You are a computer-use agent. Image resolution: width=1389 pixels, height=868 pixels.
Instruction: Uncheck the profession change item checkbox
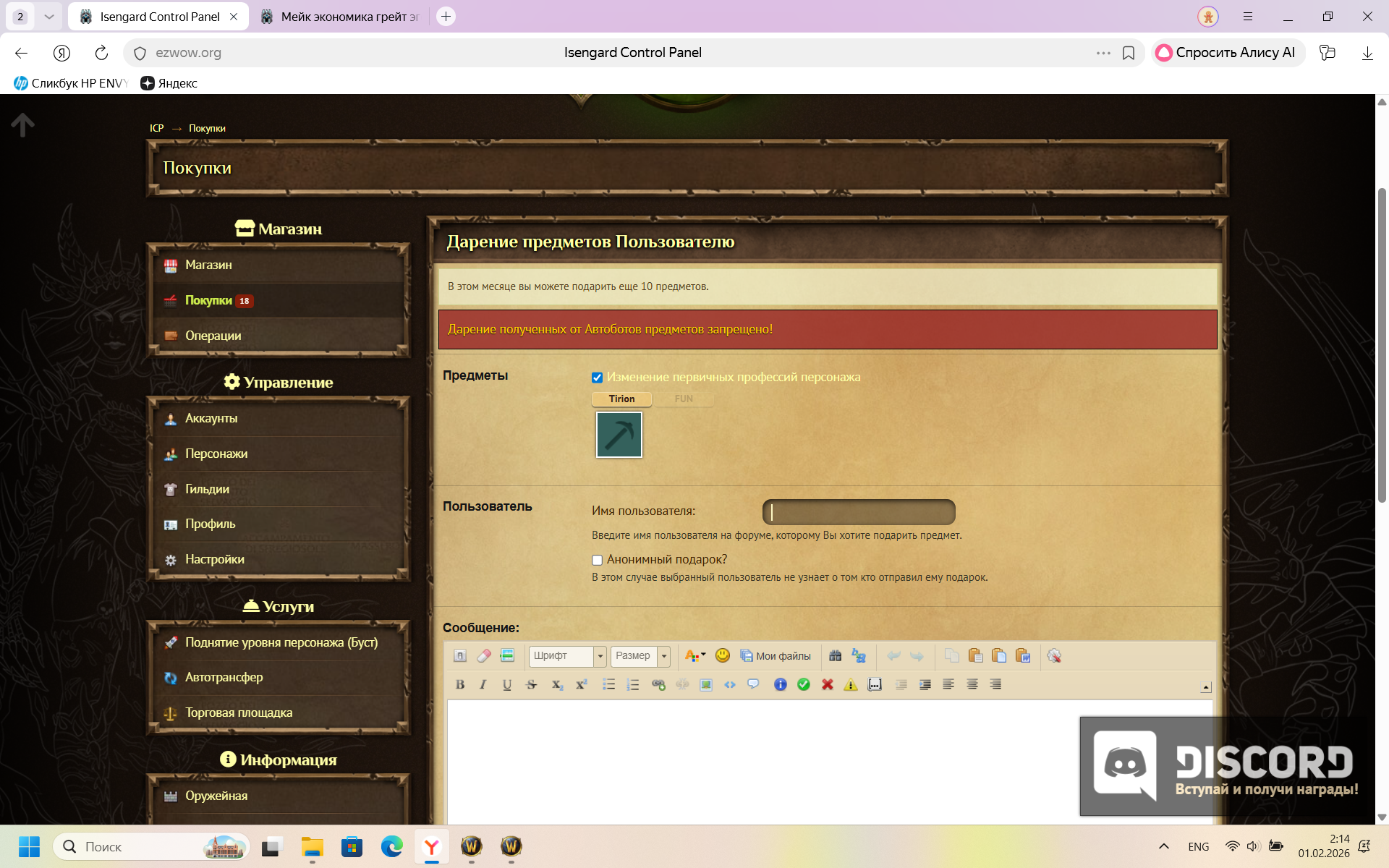[597, 378]
